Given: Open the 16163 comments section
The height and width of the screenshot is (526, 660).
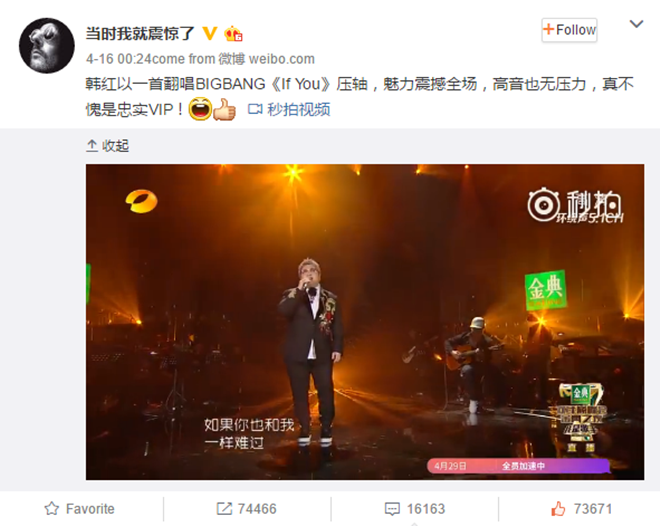Looking at the screenshot, I should tap(415, 509).
